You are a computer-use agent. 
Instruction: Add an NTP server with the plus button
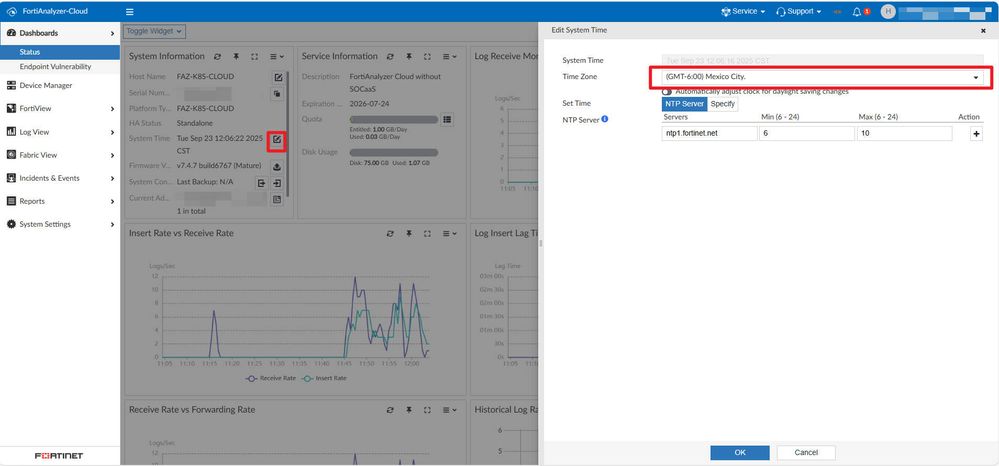point(976,134)
